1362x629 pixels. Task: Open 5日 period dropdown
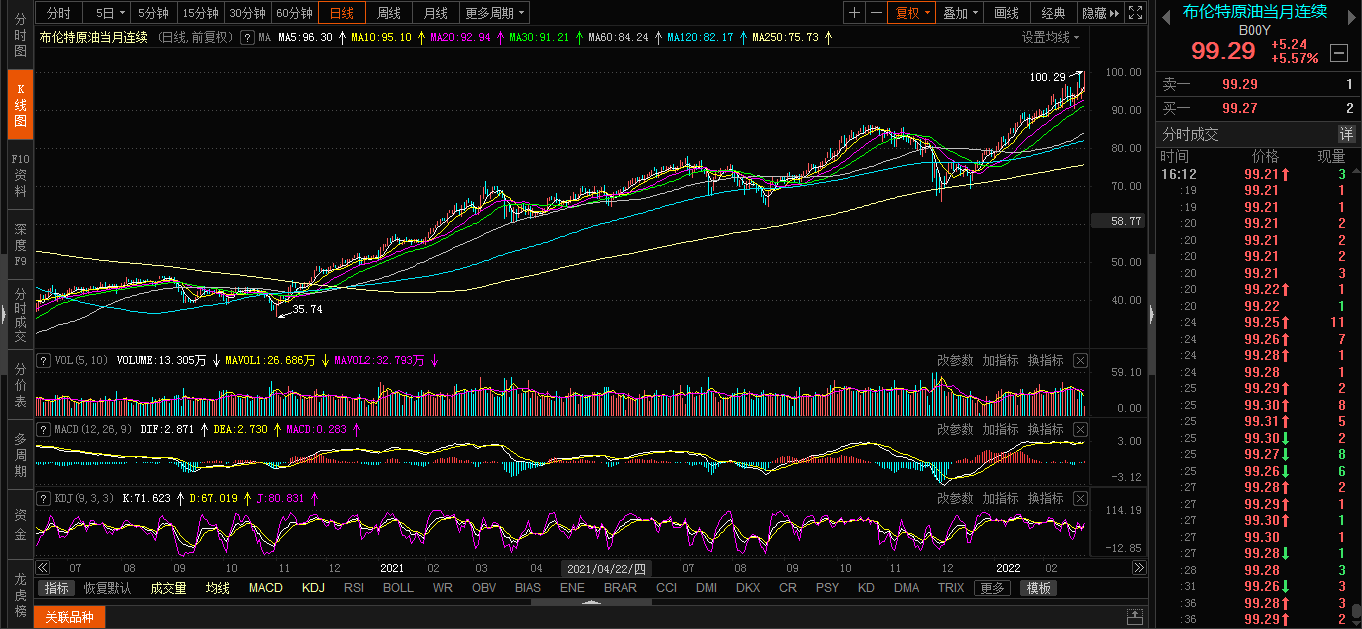pyautogui.click(x=110, y=13)
